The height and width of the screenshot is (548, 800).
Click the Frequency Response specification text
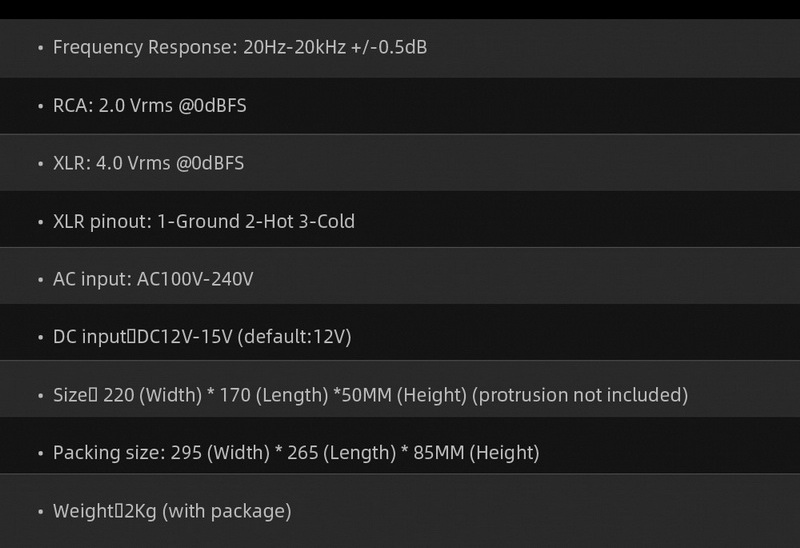click(x=240, y=47)
